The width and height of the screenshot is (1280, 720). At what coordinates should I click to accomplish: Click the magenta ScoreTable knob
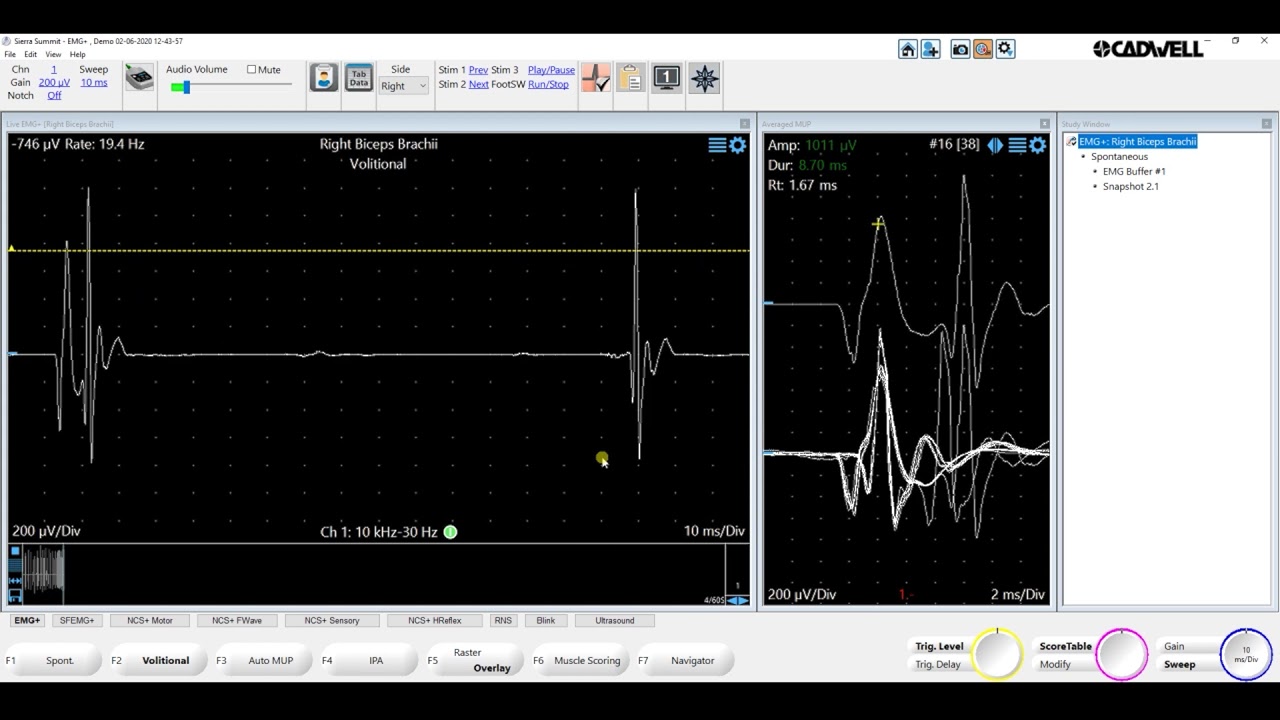pyautogui.click(x=1121, y=655)
